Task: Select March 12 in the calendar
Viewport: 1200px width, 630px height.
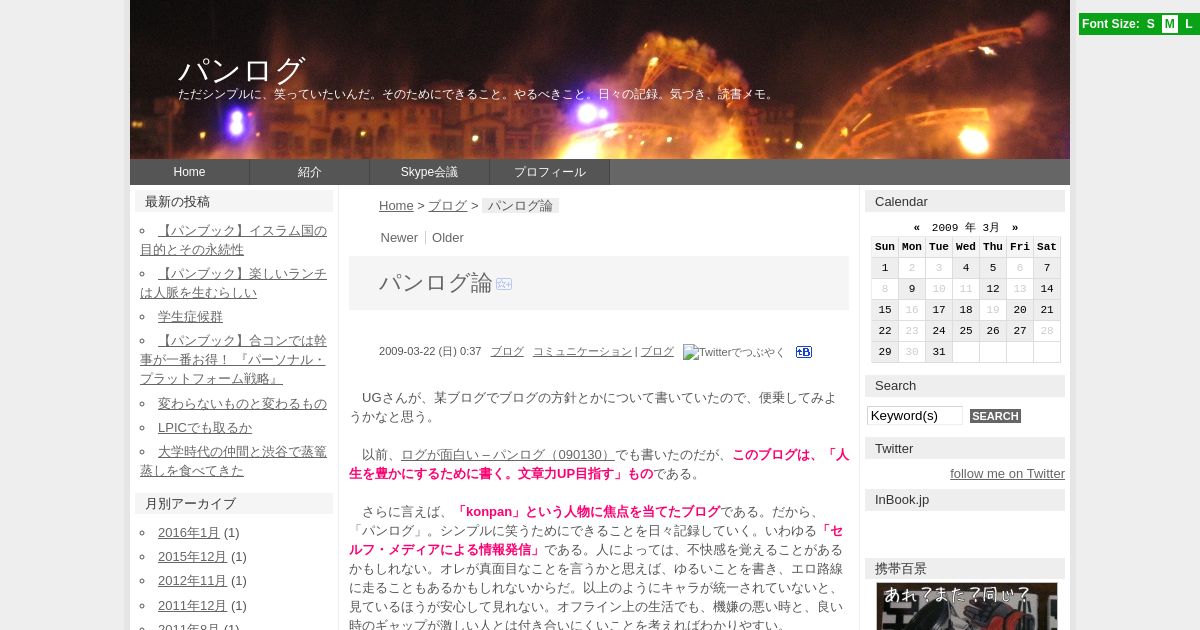Action: pos(993,289)
